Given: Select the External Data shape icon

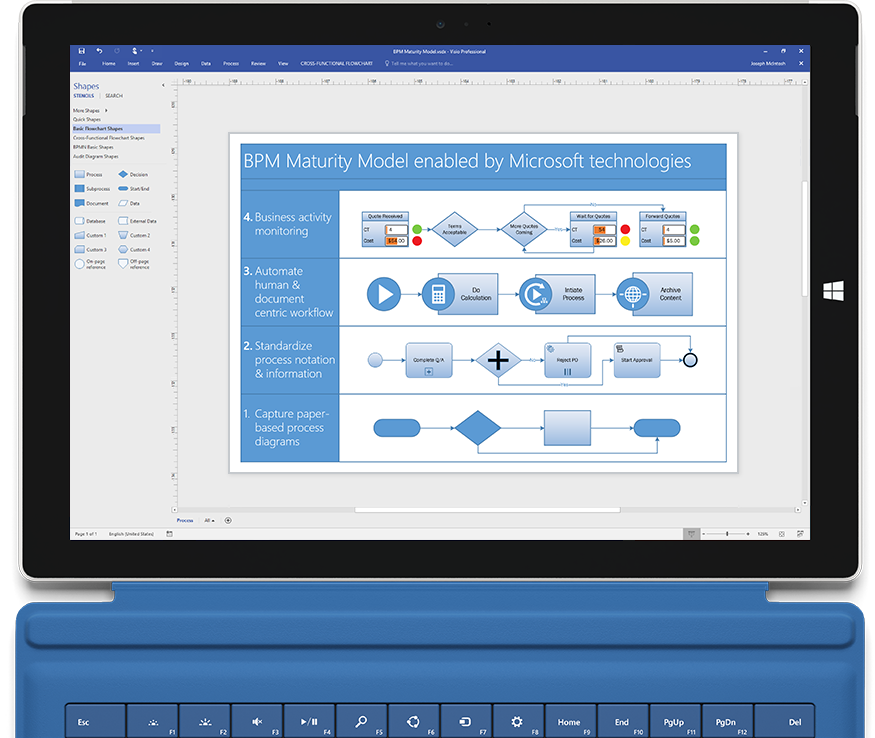Looking at the screenshot, I should click(123, 221).
